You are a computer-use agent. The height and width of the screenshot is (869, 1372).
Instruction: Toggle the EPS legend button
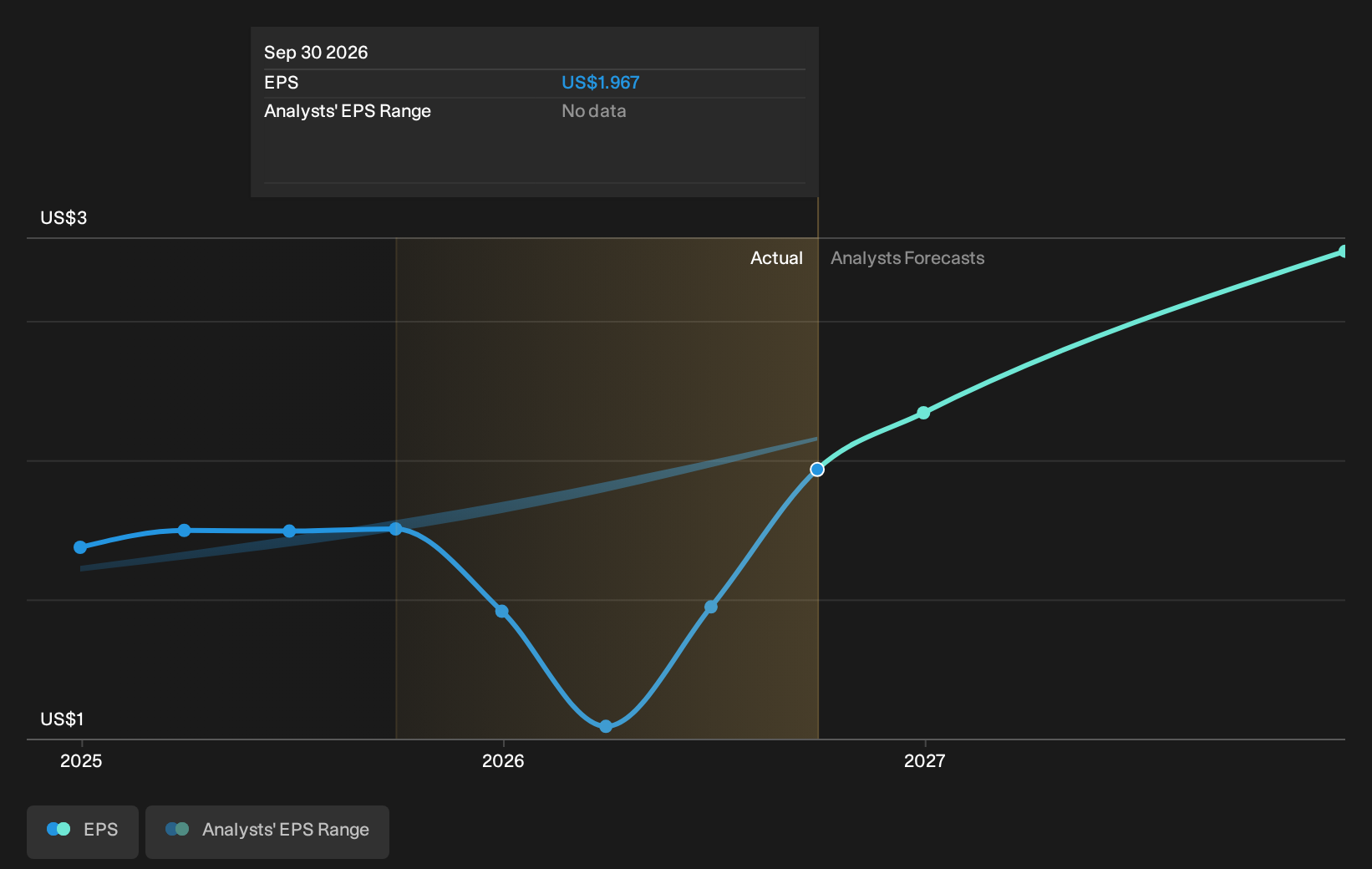[83, 831]
